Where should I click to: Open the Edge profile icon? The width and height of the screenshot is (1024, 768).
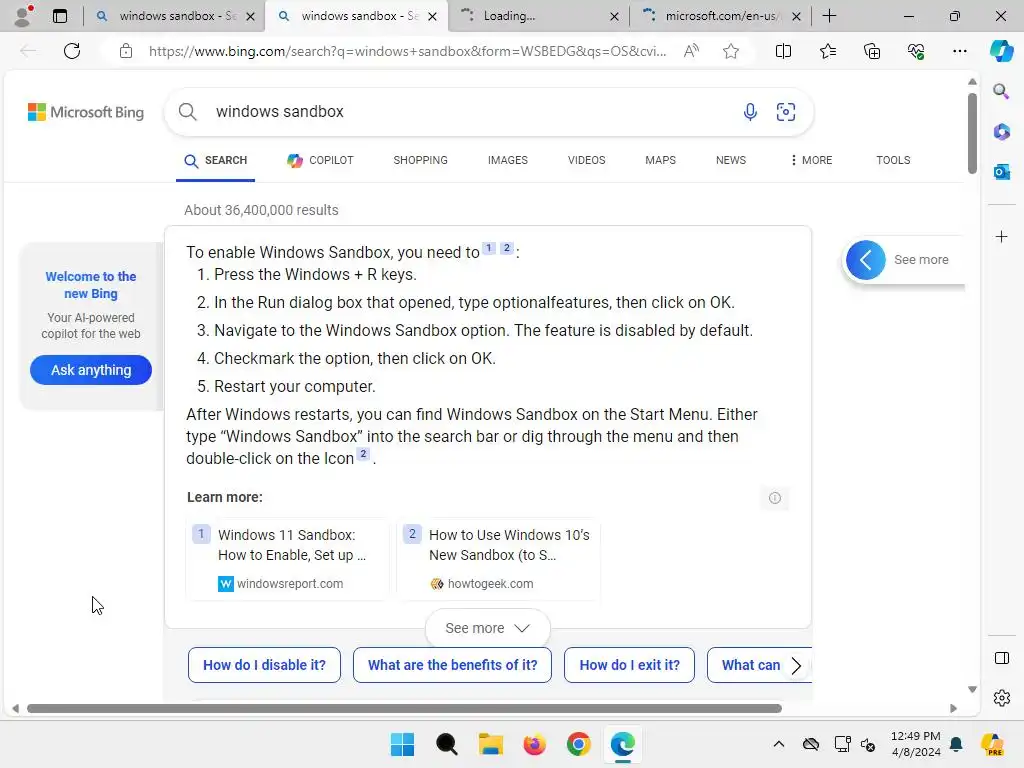23,16
